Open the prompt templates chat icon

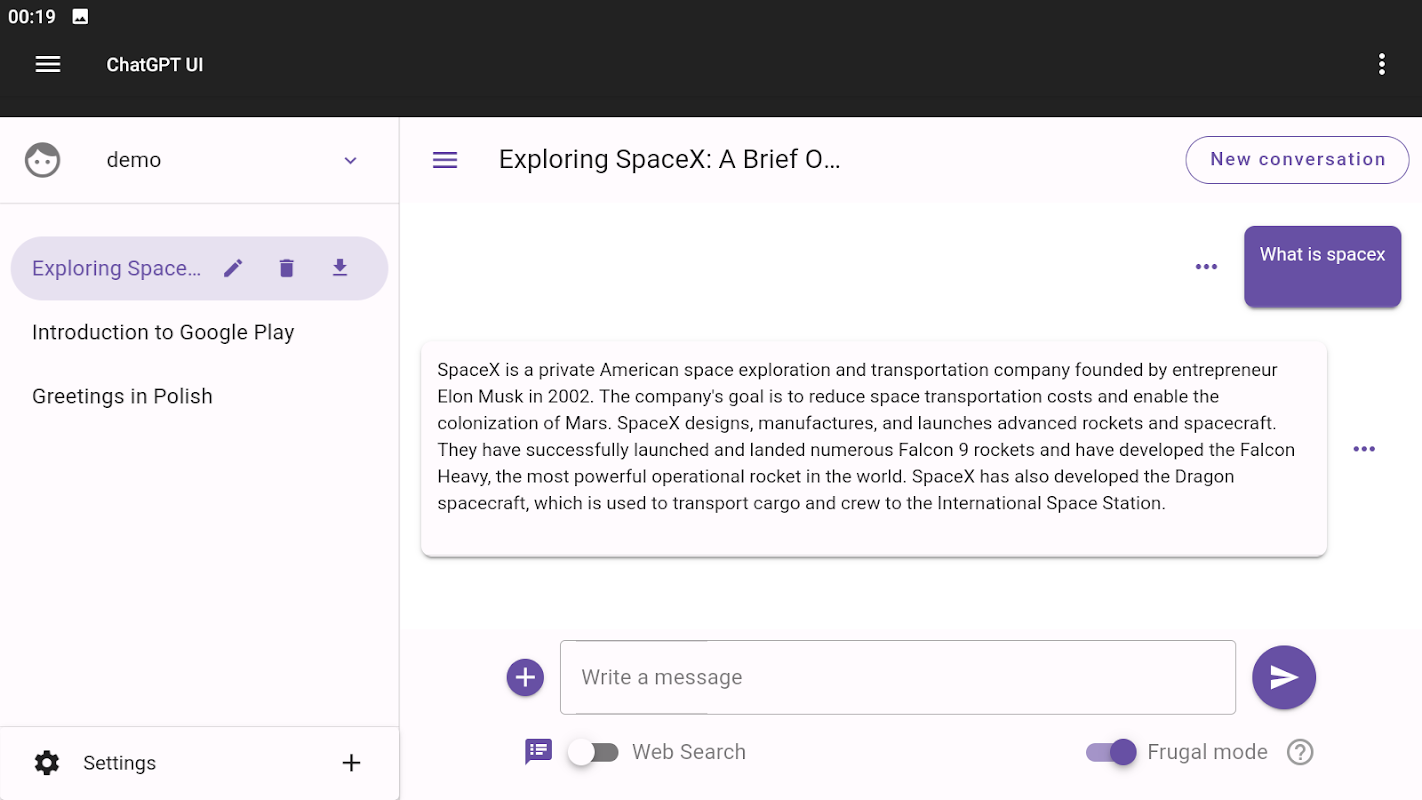point(538,752)
